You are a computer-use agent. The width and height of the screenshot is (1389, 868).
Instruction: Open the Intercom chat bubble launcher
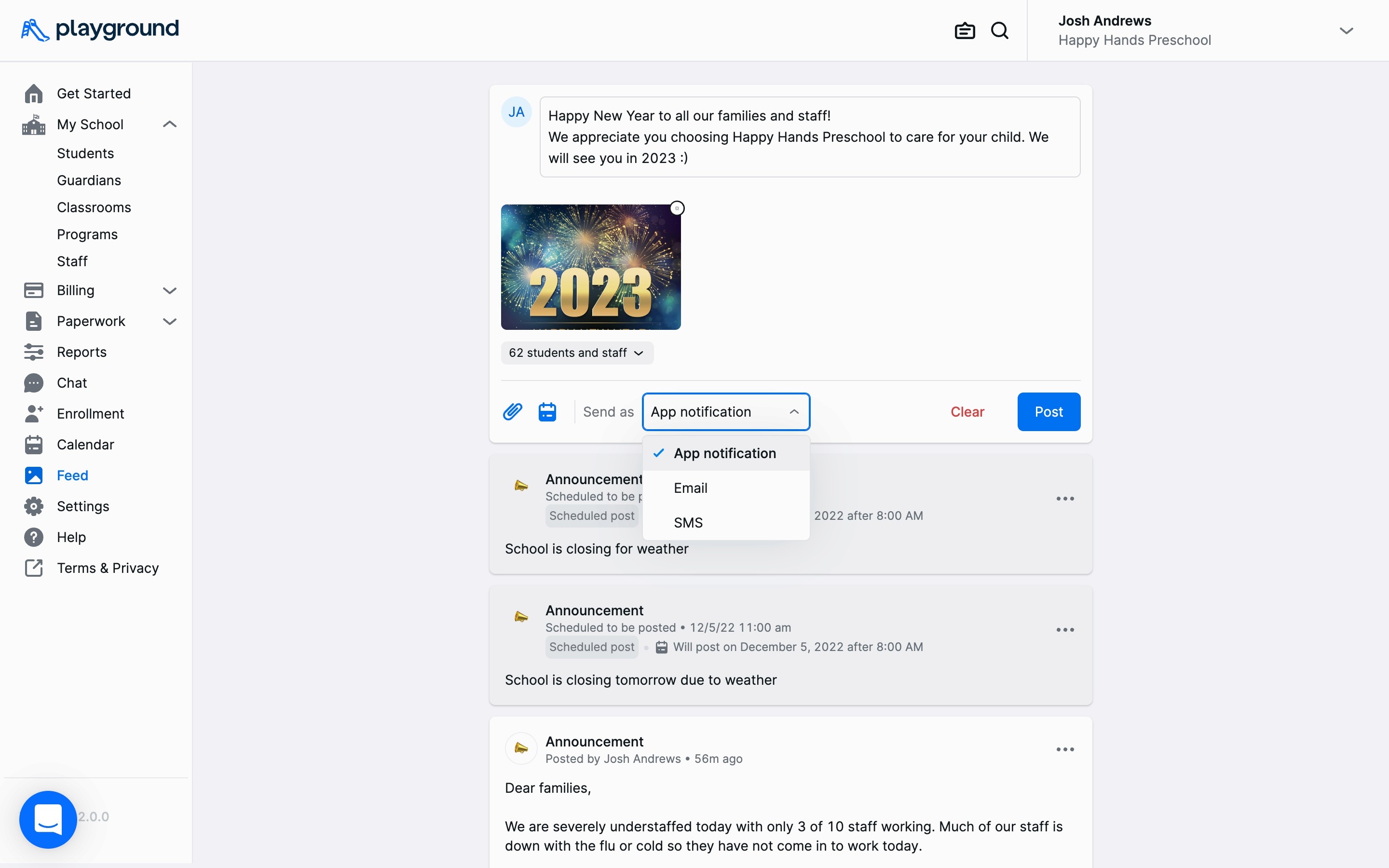tap(48, 819)
